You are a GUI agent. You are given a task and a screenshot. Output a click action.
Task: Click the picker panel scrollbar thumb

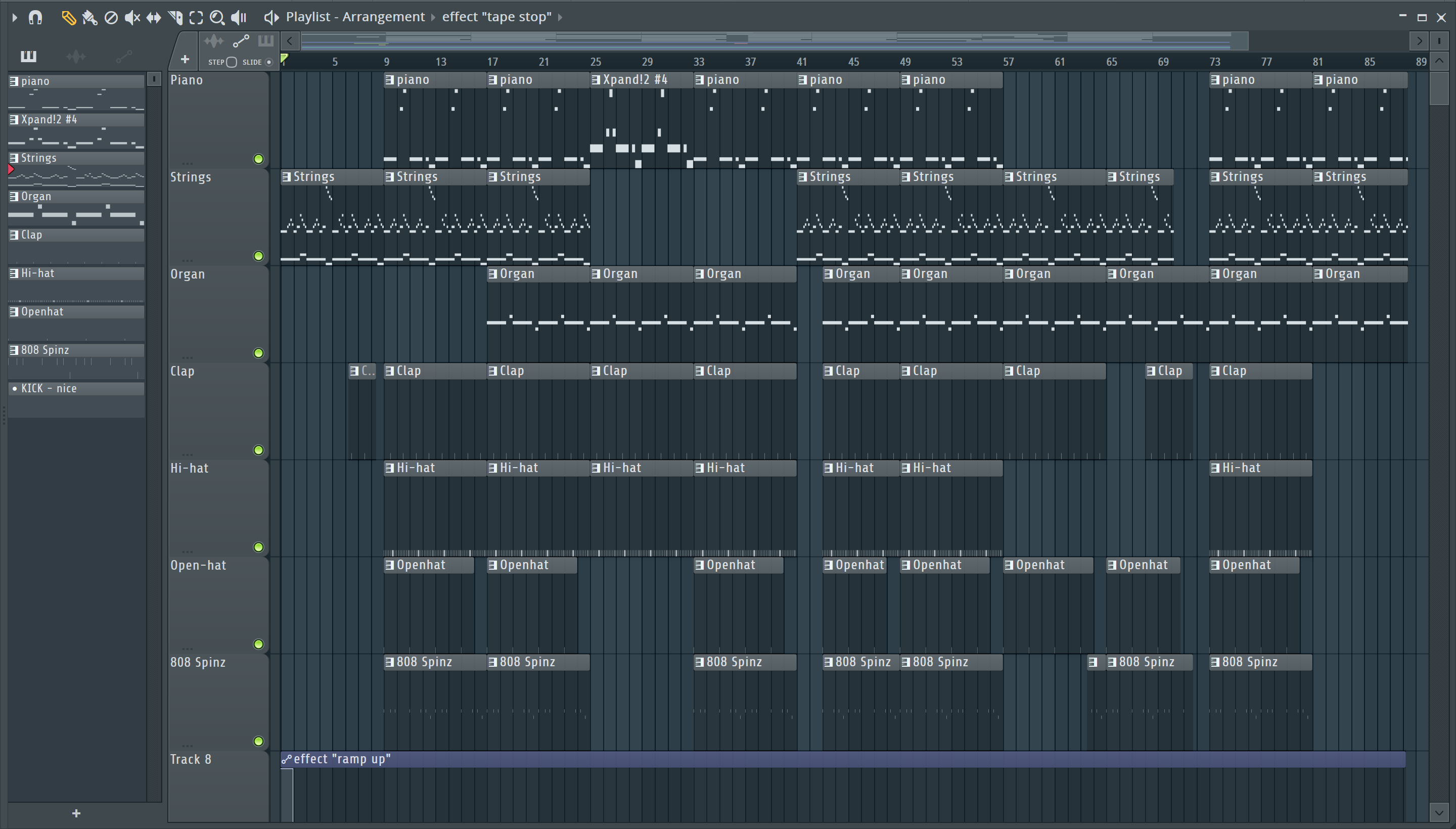pos(154,79)
